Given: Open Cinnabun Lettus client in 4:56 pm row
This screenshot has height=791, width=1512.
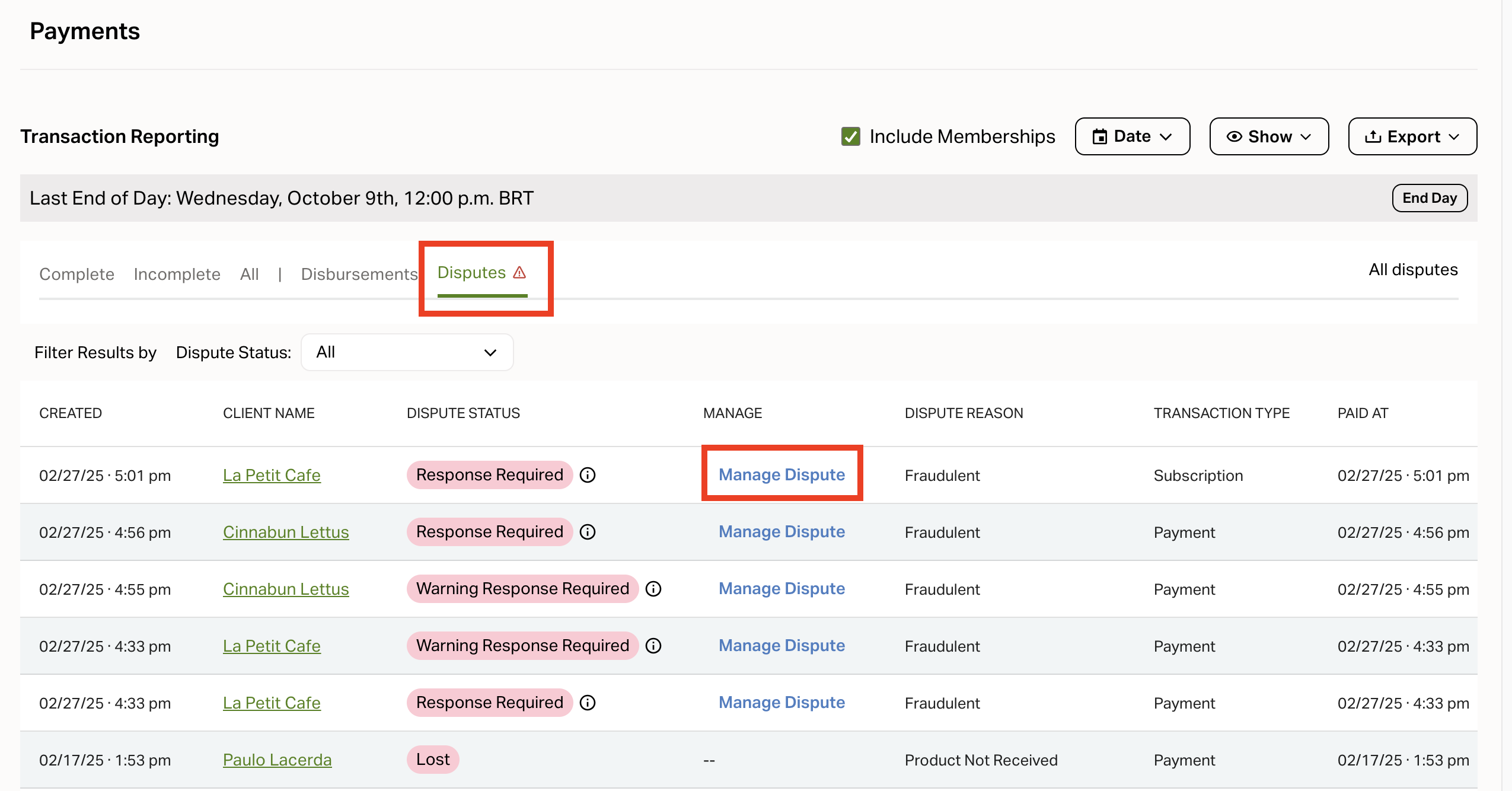Looking at the screenshot, I should coord(286,532).
